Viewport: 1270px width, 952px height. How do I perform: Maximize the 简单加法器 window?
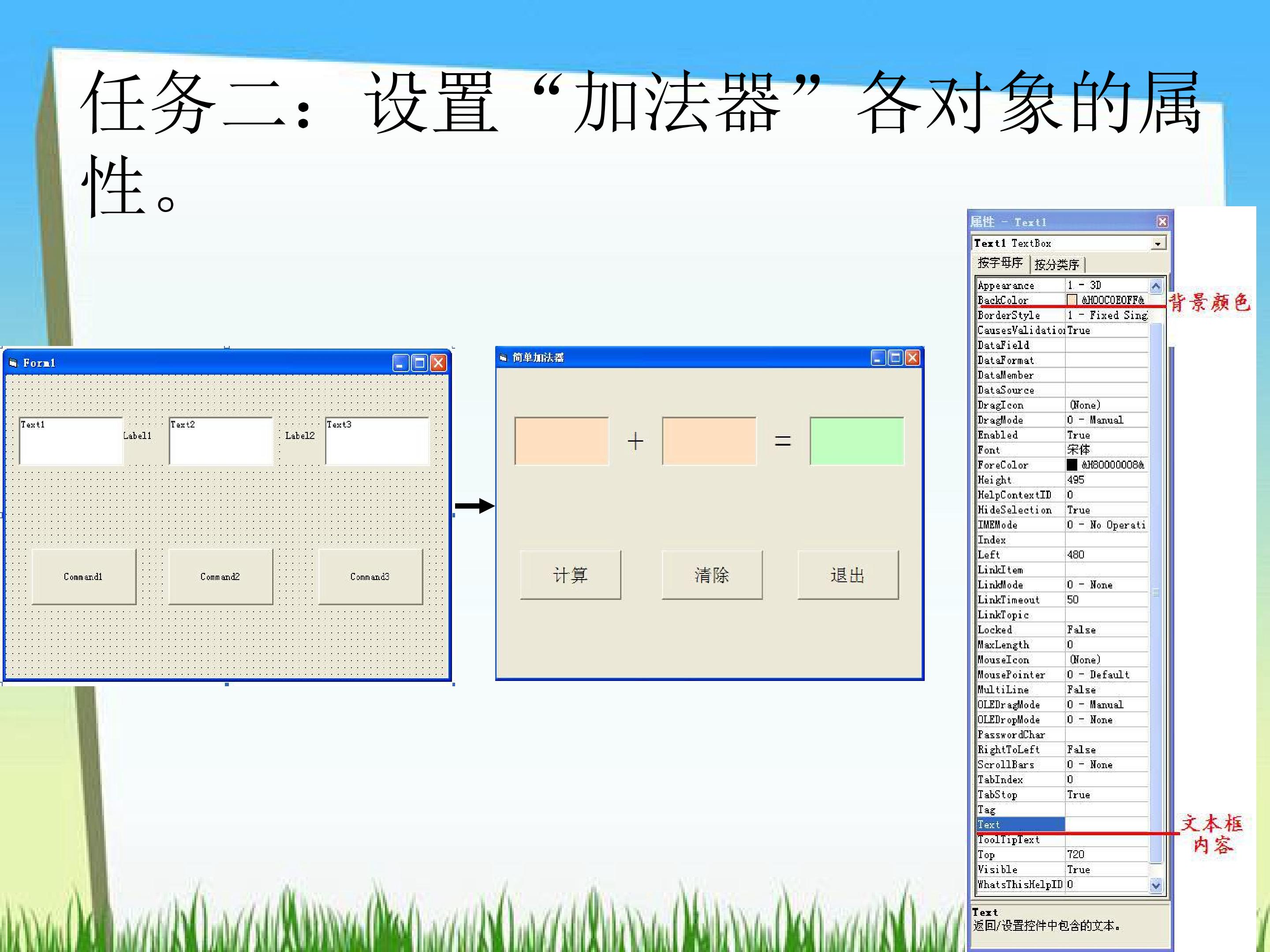pyautogui.click(x=895, y=358)
